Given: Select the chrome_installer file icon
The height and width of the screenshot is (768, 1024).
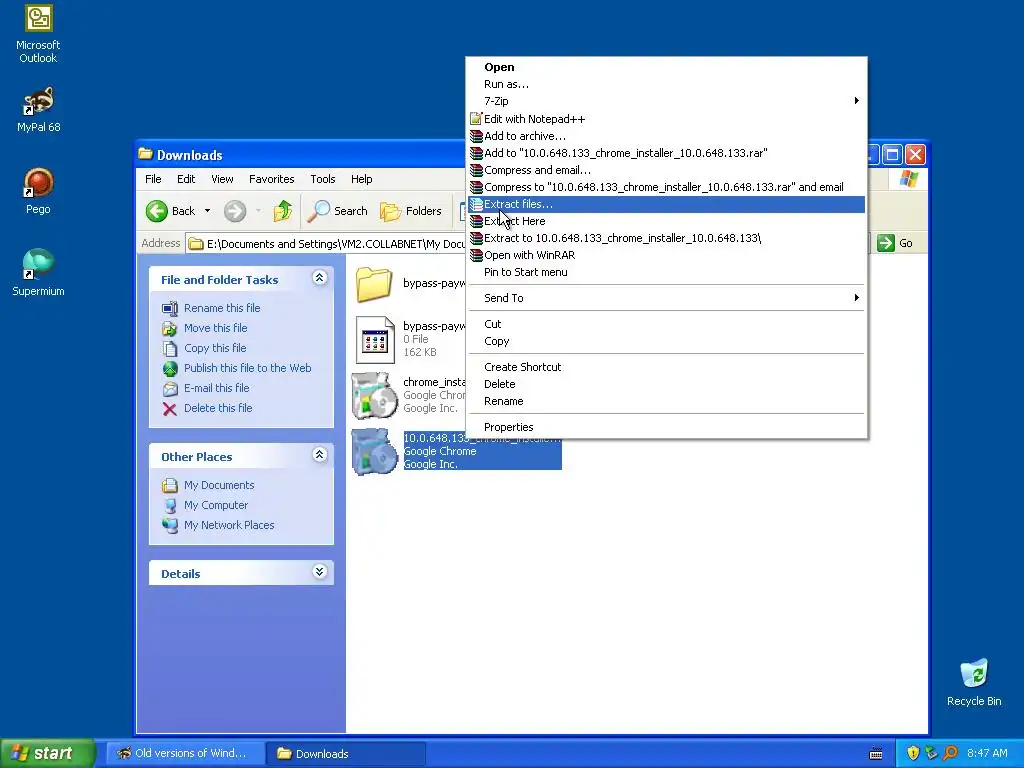Looking at the screenshot, I should 374,396.
